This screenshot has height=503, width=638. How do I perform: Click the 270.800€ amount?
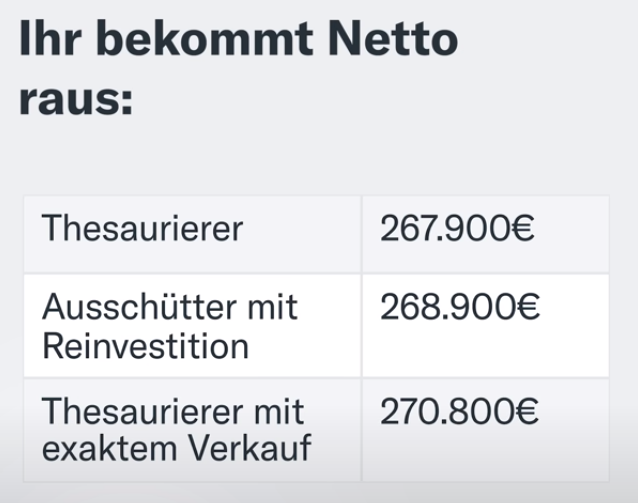[459, 410]
